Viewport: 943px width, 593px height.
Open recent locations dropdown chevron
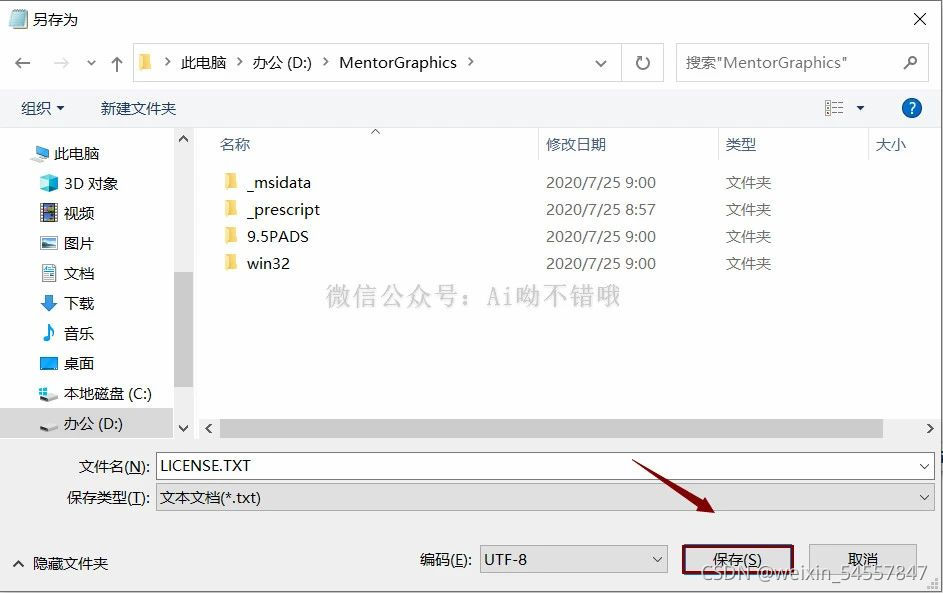[91, 63]
